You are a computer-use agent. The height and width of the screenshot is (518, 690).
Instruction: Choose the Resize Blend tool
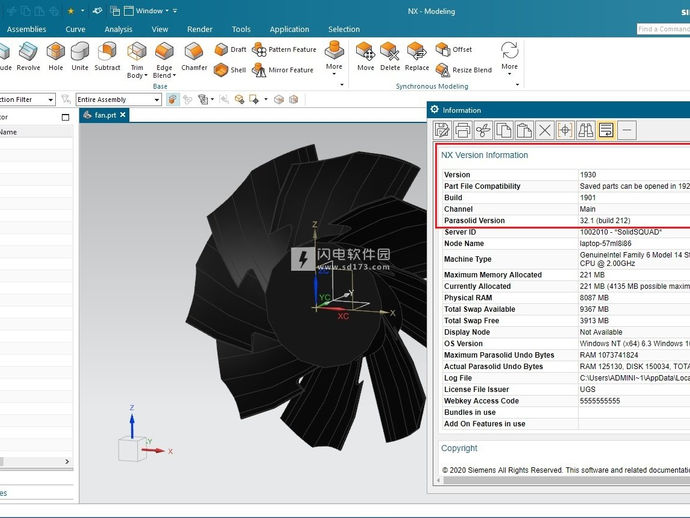tap(464, 70)
